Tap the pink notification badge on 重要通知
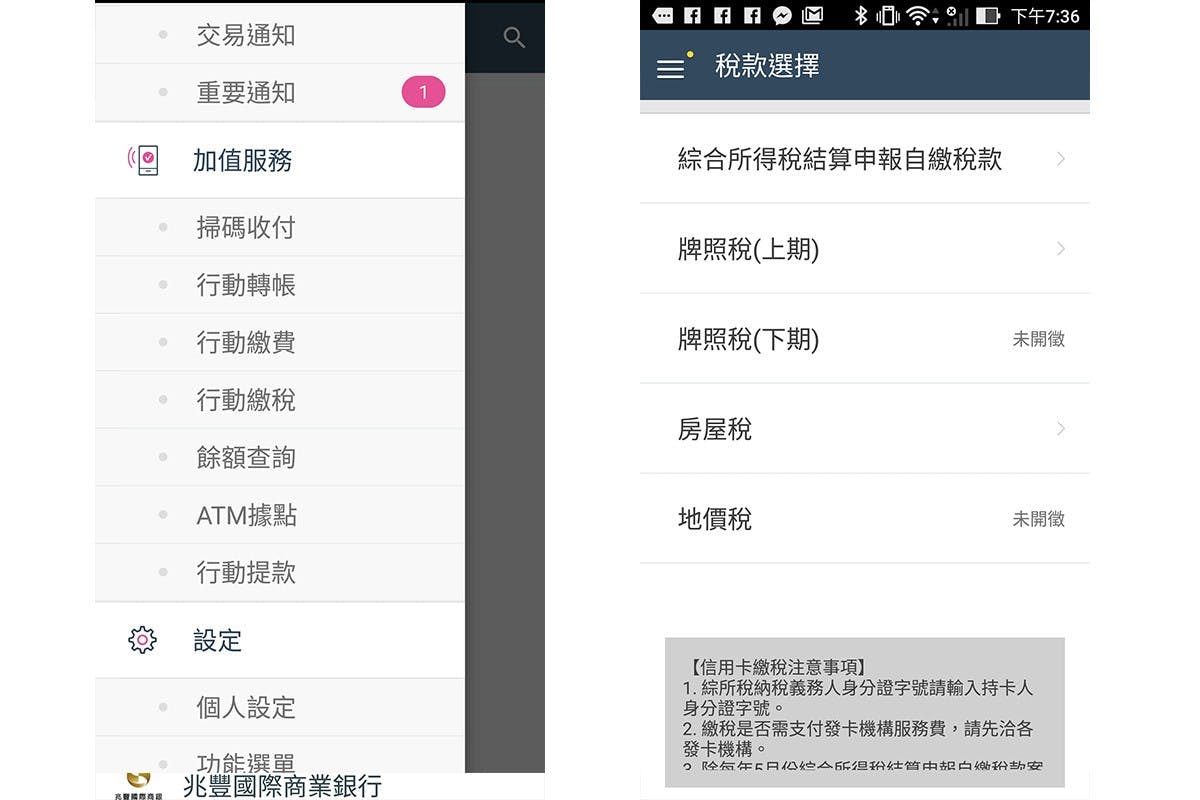1200x800 pixels. click(423, 92)
